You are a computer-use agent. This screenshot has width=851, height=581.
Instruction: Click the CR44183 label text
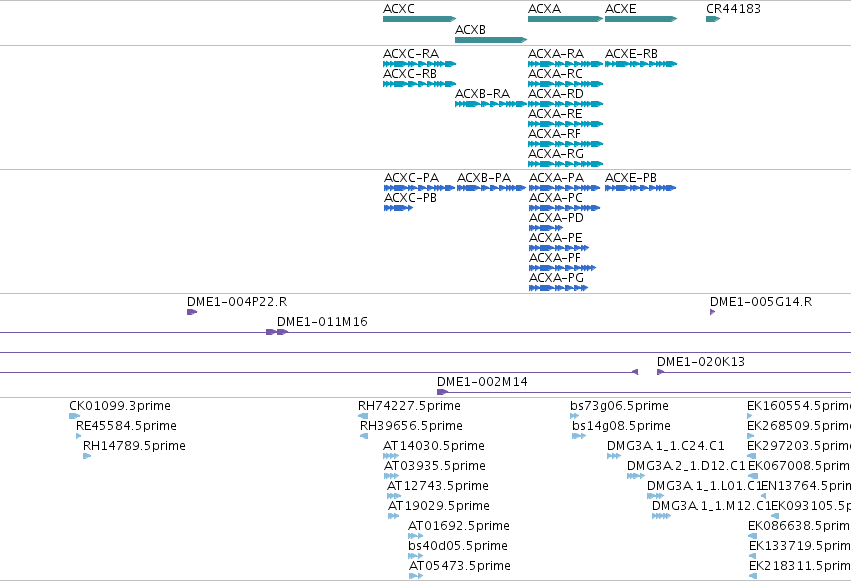733,9
